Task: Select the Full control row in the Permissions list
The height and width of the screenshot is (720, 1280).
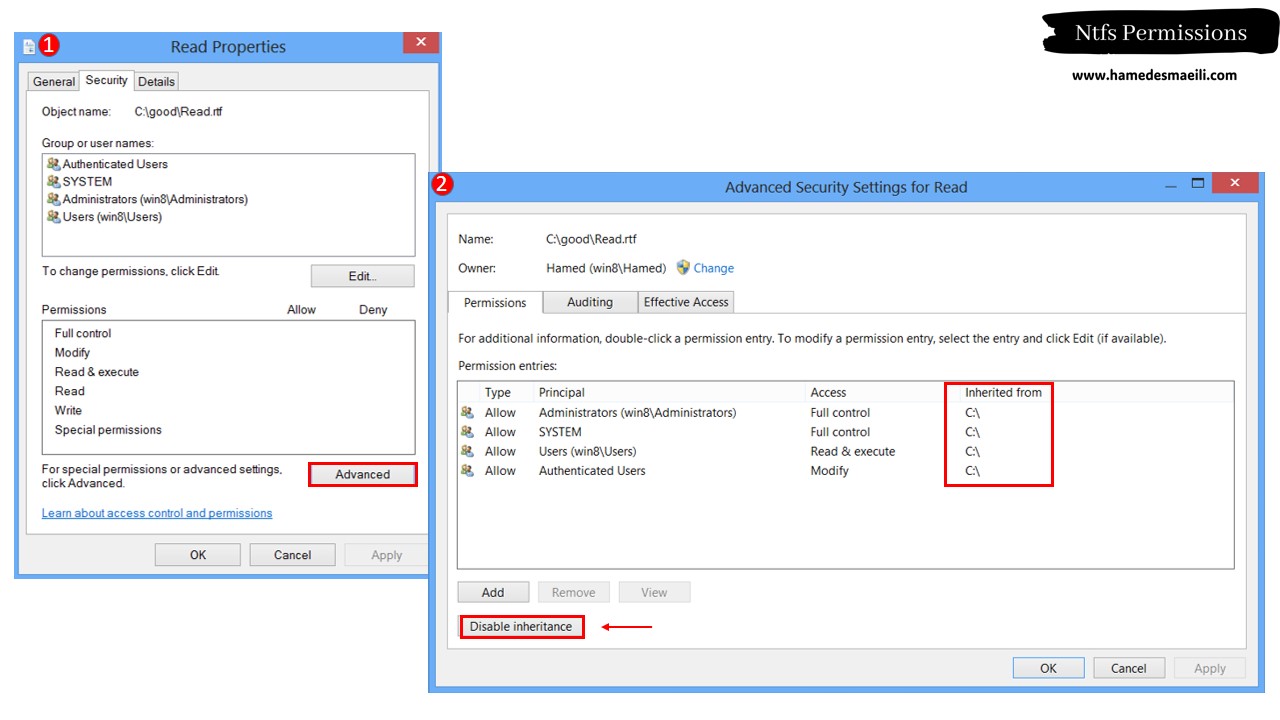Action: [x=229, y=333]
